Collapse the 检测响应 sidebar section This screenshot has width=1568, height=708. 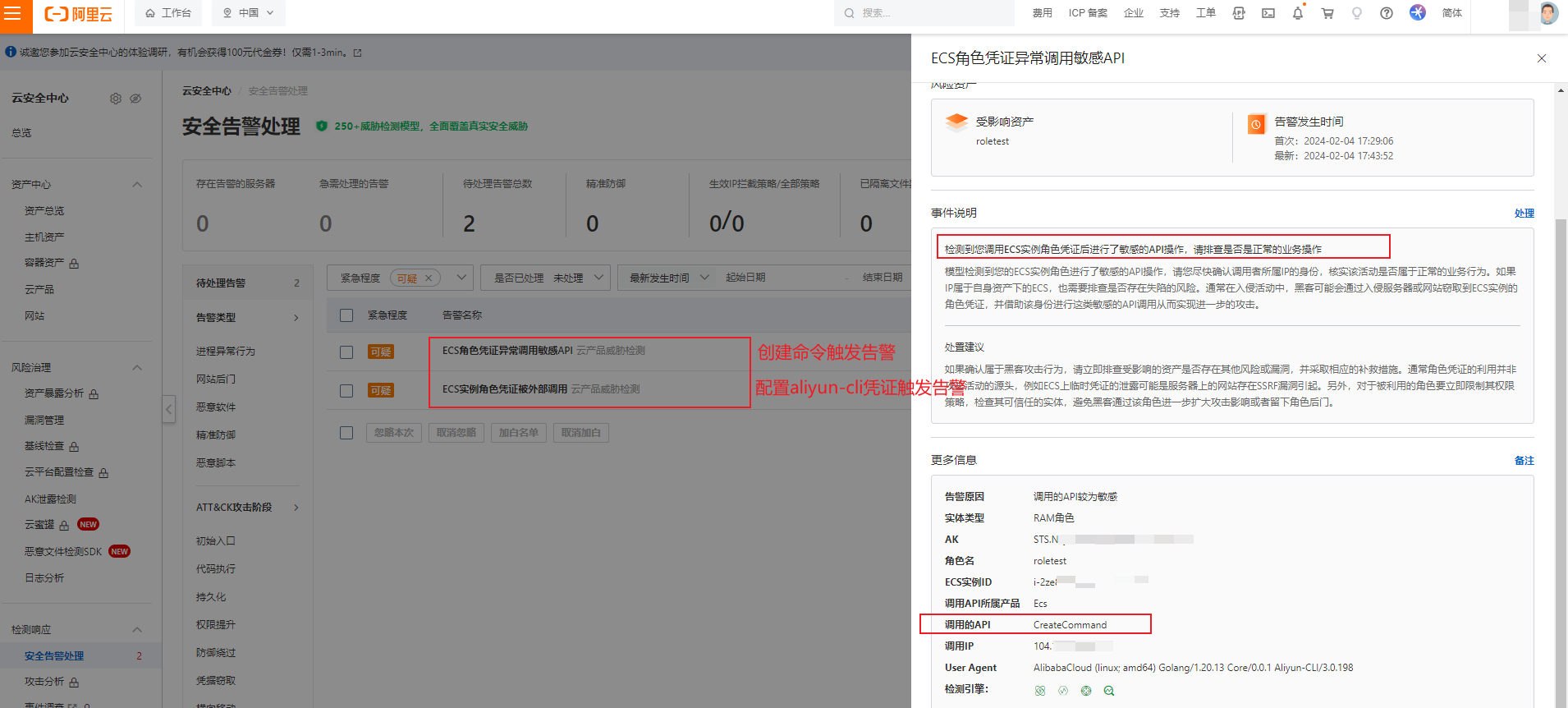pyautogui.click(x=137, y=630)
